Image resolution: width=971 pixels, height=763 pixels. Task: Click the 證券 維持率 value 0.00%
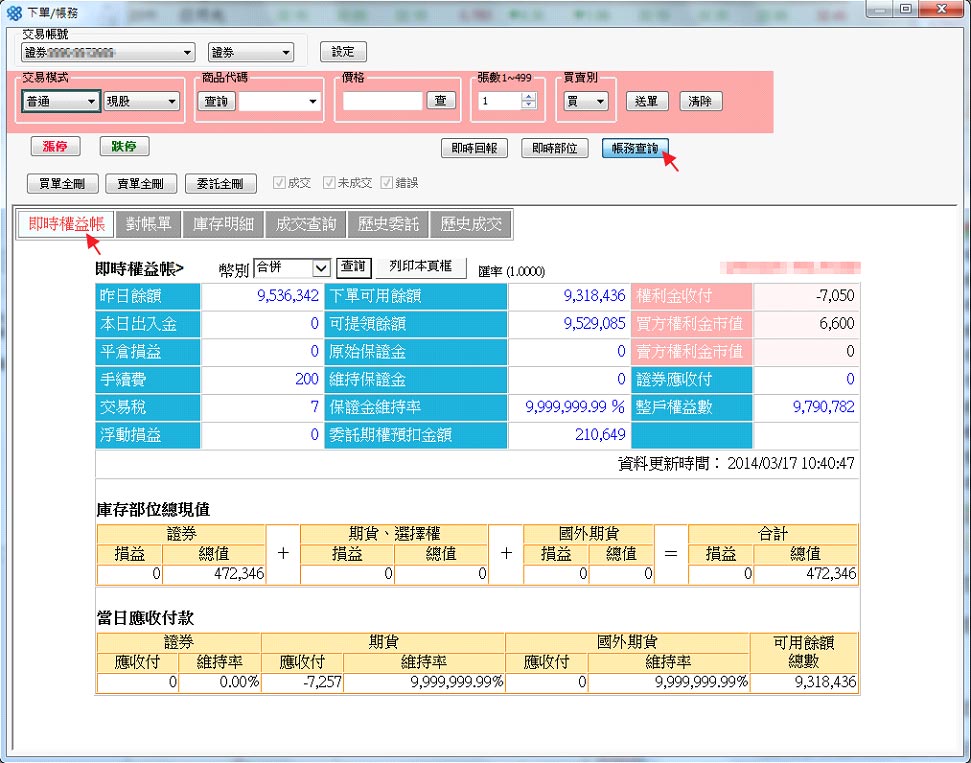[x=239, y=682]
